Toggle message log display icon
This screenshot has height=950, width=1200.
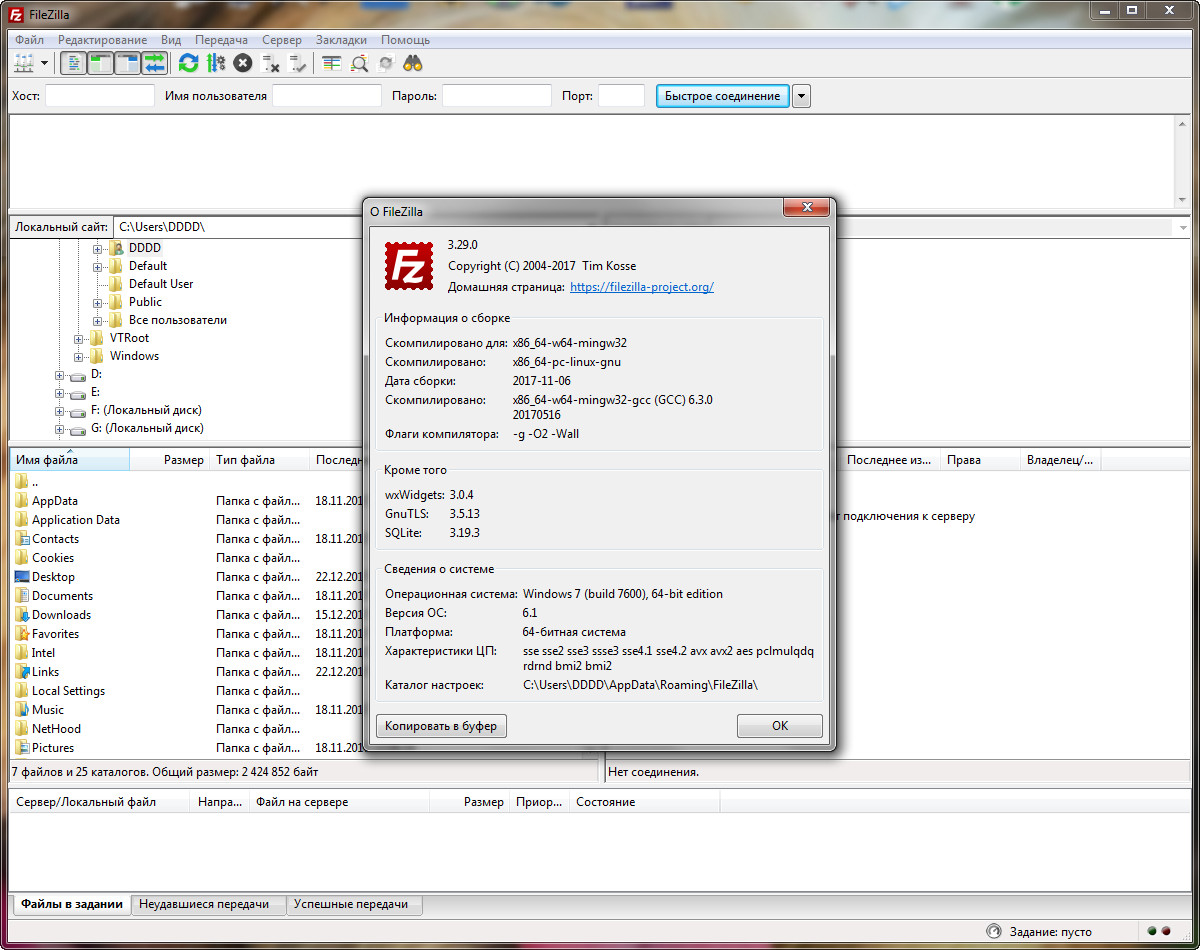74,64
